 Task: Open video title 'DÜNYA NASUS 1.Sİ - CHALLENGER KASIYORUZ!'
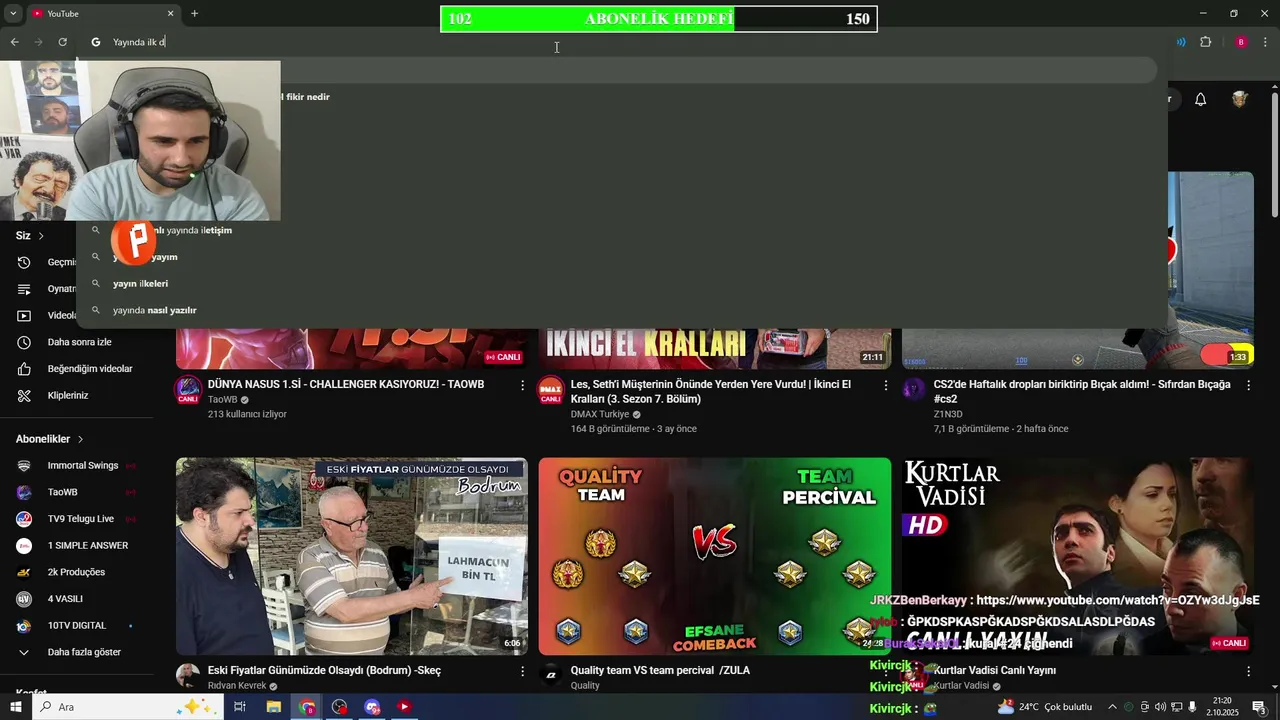pos(346,385)
